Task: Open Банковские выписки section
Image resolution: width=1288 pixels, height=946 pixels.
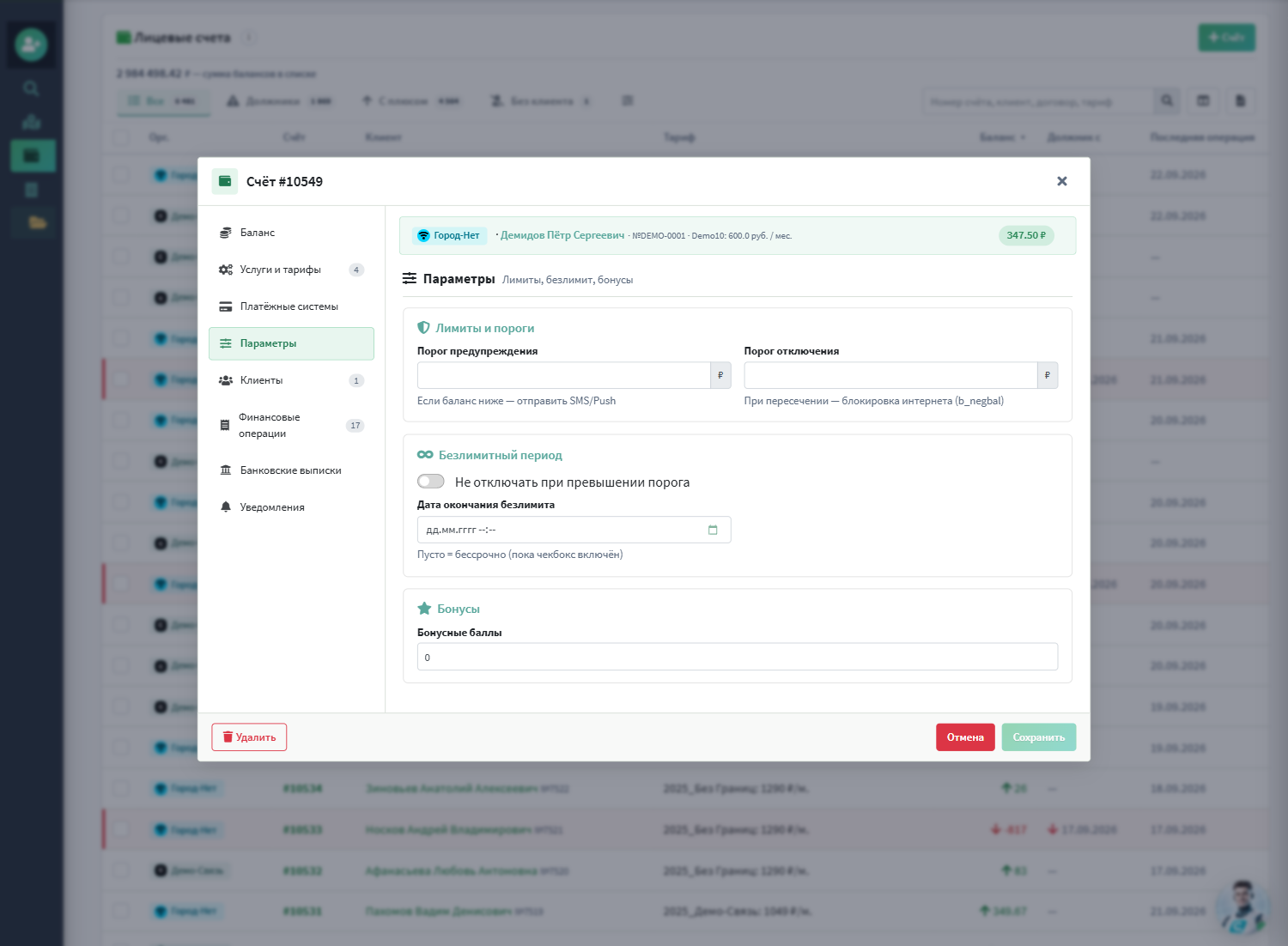Action: click(x=291, y=470)
